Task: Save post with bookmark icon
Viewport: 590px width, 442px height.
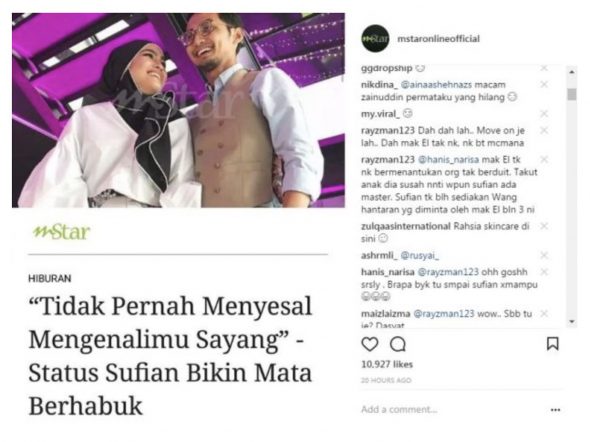Action: click(x=552, y=344)
